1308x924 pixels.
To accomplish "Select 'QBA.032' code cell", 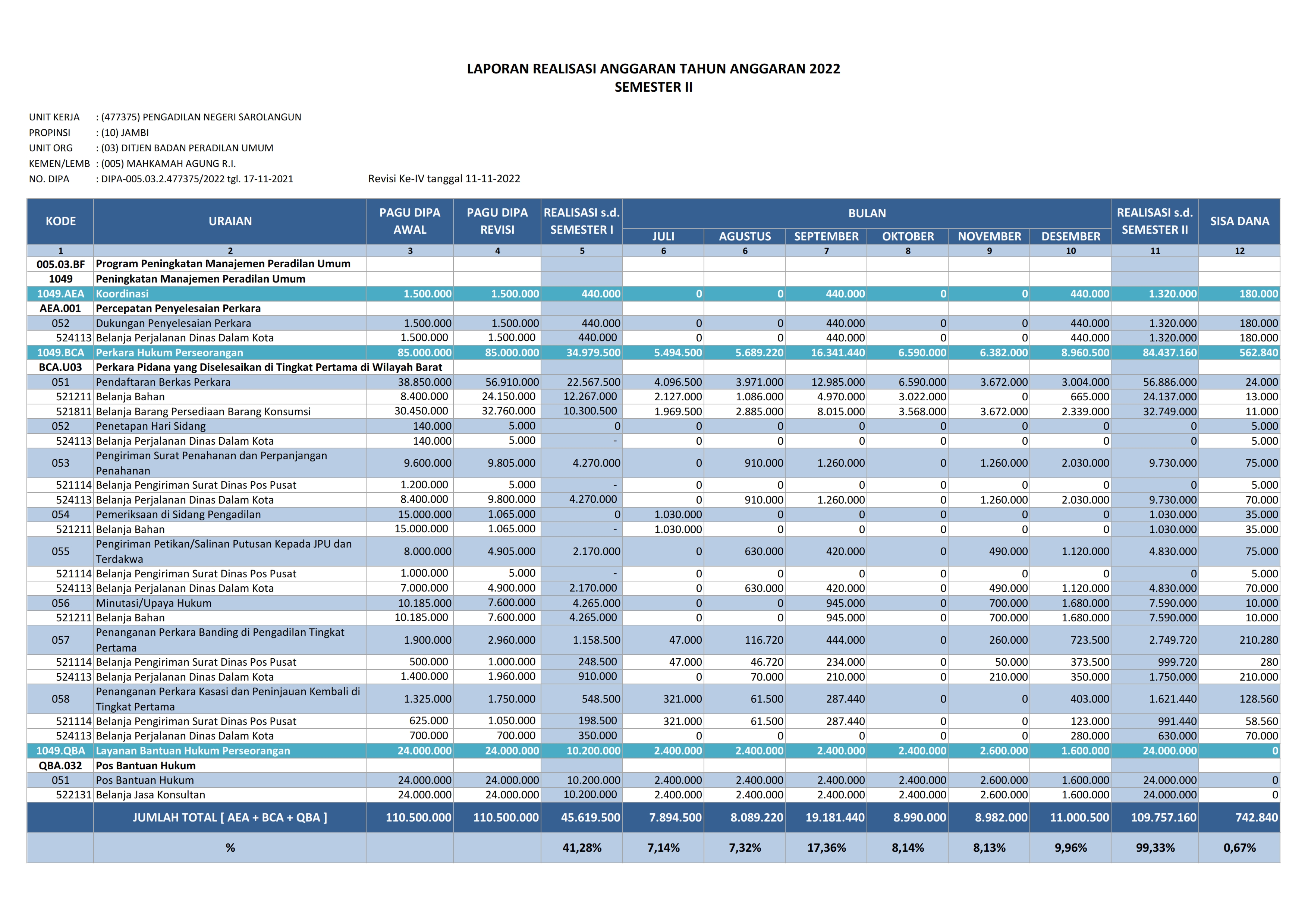I will coord(60,766).
